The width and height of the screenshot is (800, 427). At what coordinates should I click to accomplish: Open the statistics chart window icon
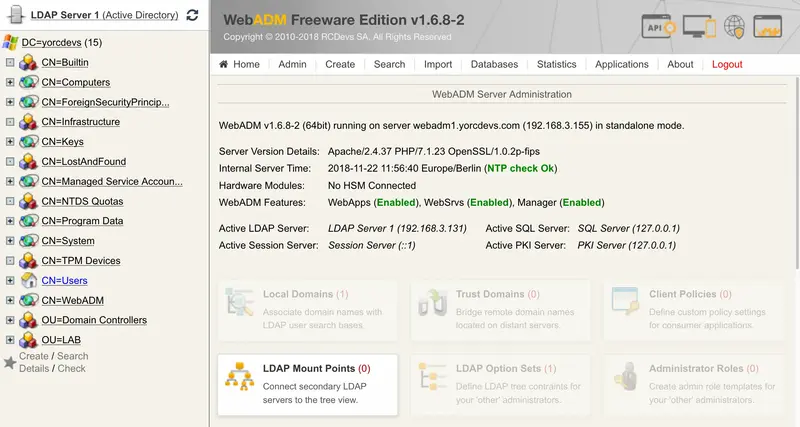tap(768, 27)
